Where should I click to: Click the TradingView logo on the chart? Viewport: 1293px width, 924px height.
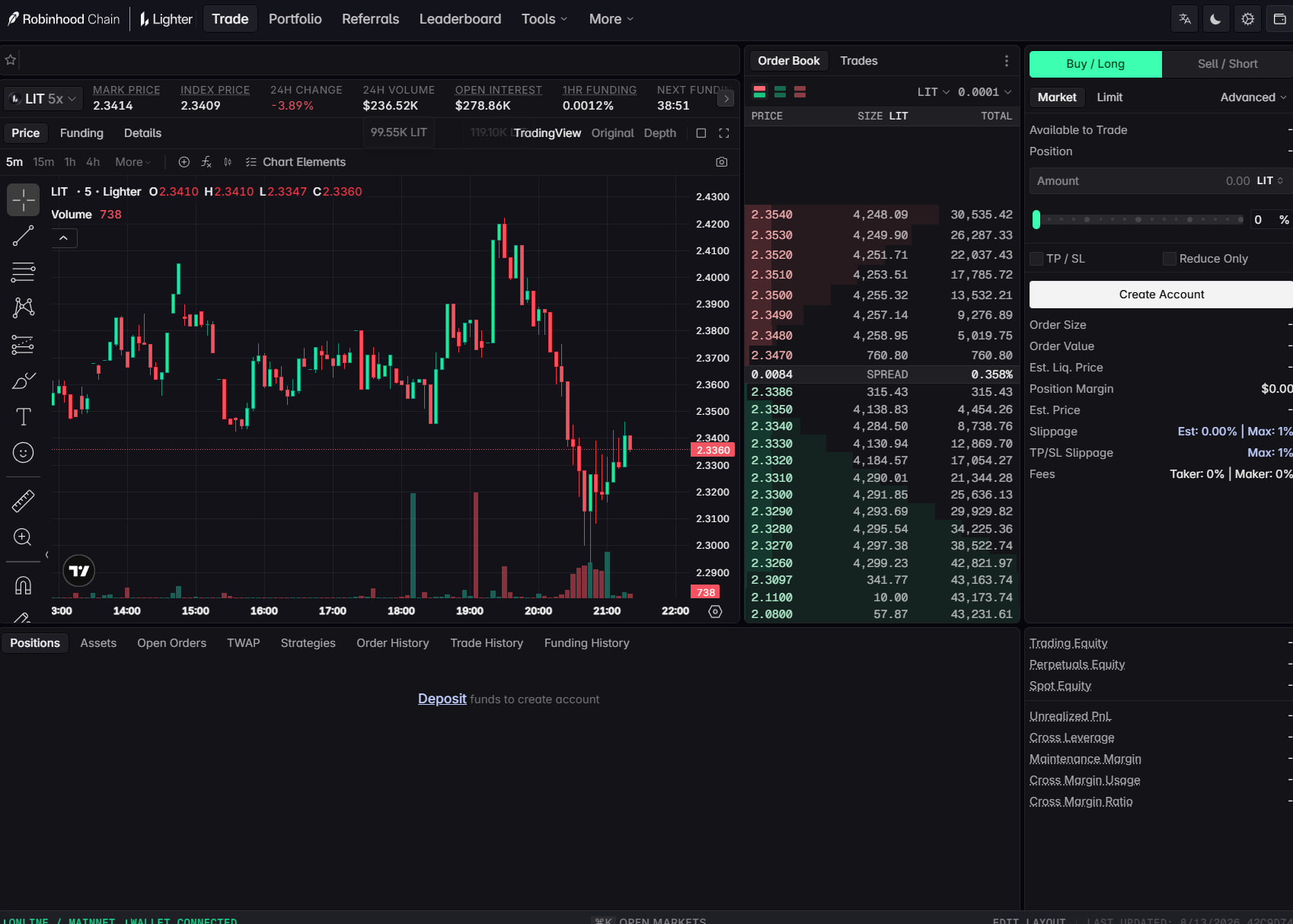(x=78, y=571)
